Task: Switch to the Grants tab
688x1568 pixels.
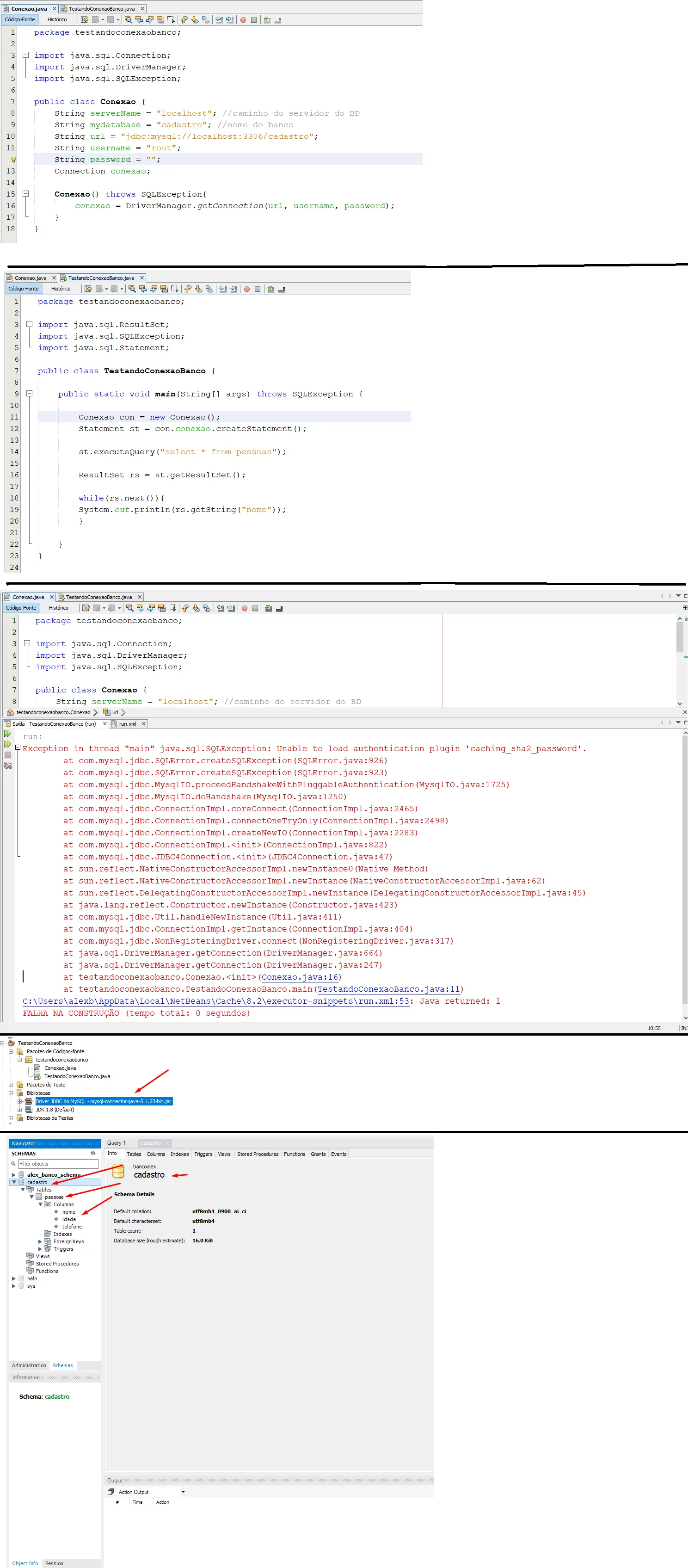Action: [x=318, y=1154]
